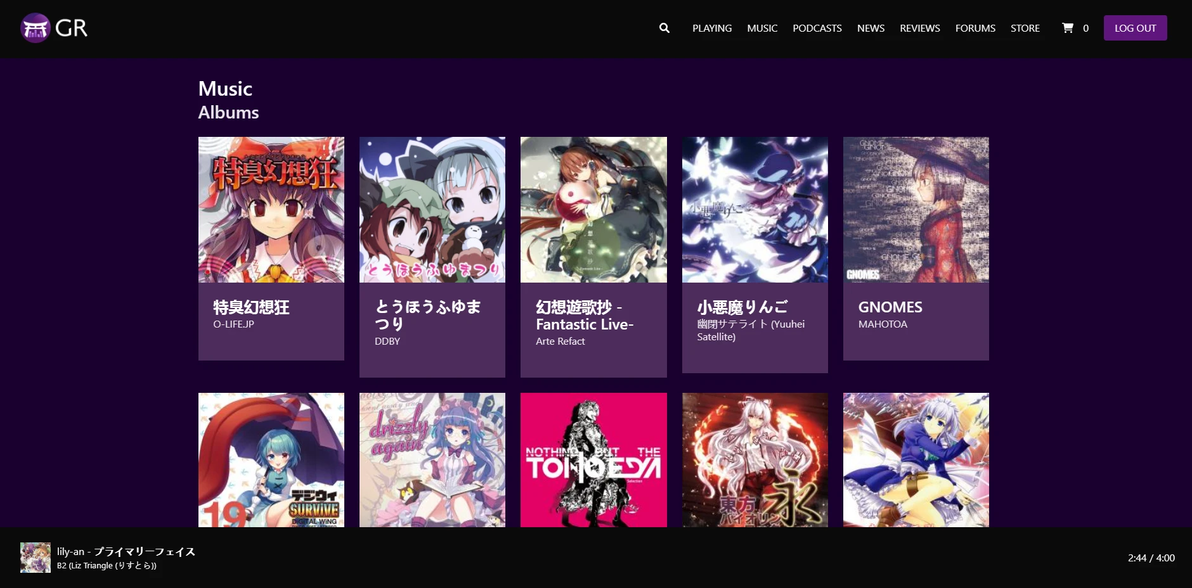The width and height of the screenshot is (1192, 588).
Task: Click the now-playing album art thumbnail
Action: click(x=35, y=558)
